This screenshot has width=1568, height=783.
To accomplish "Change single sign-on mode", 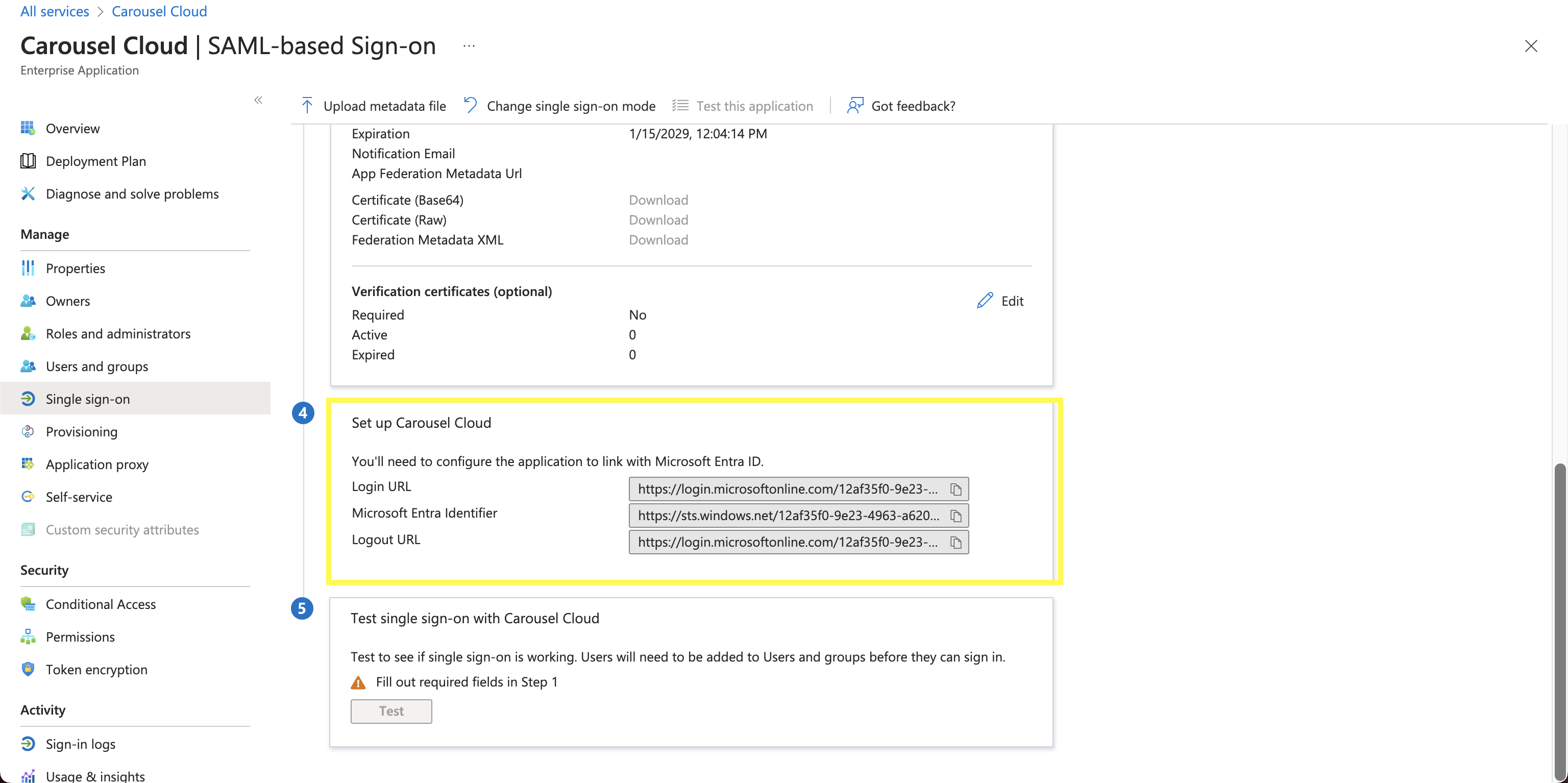I will point(558,105).
